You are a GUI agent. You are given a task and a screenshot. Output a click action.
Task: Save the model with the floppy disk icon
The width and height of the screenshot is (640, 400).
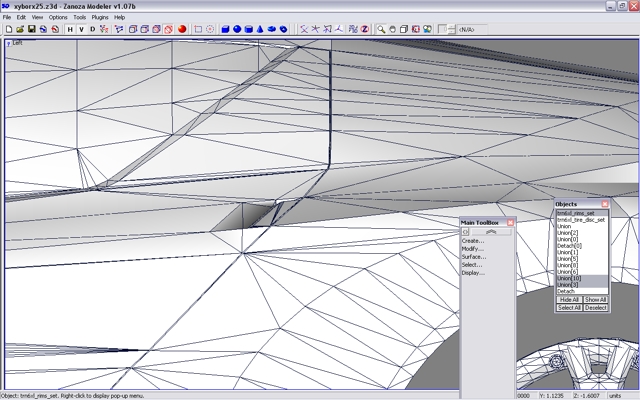click(x=31, y=29)
